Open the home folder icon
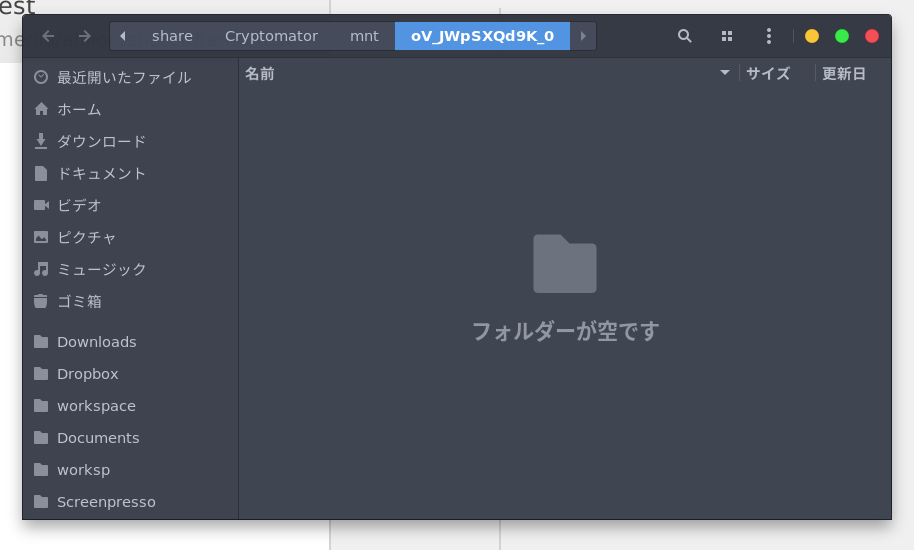Viewport: 914px width, 550px height. click(41, 109)
